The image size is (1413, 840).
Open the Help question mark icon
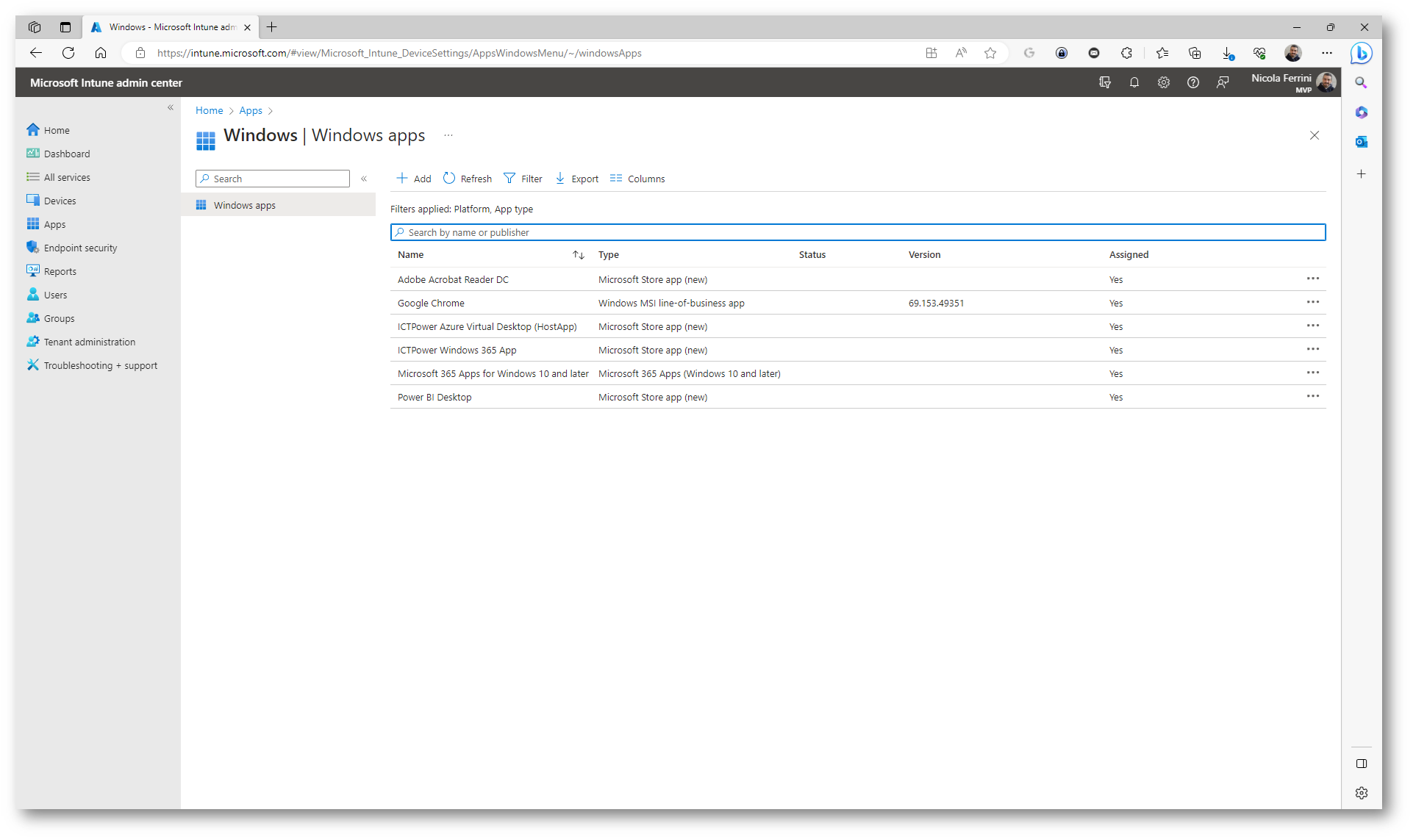tap(1193, 82)
